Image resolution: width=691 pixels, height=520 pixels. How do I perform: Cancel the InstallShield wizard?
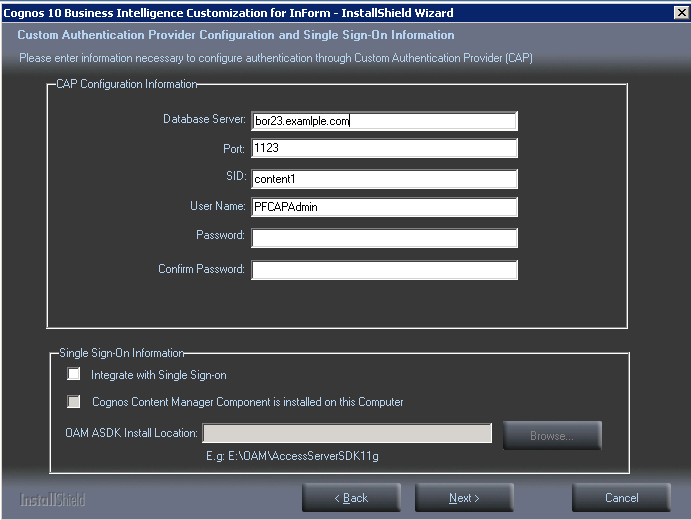coord(621,498)
